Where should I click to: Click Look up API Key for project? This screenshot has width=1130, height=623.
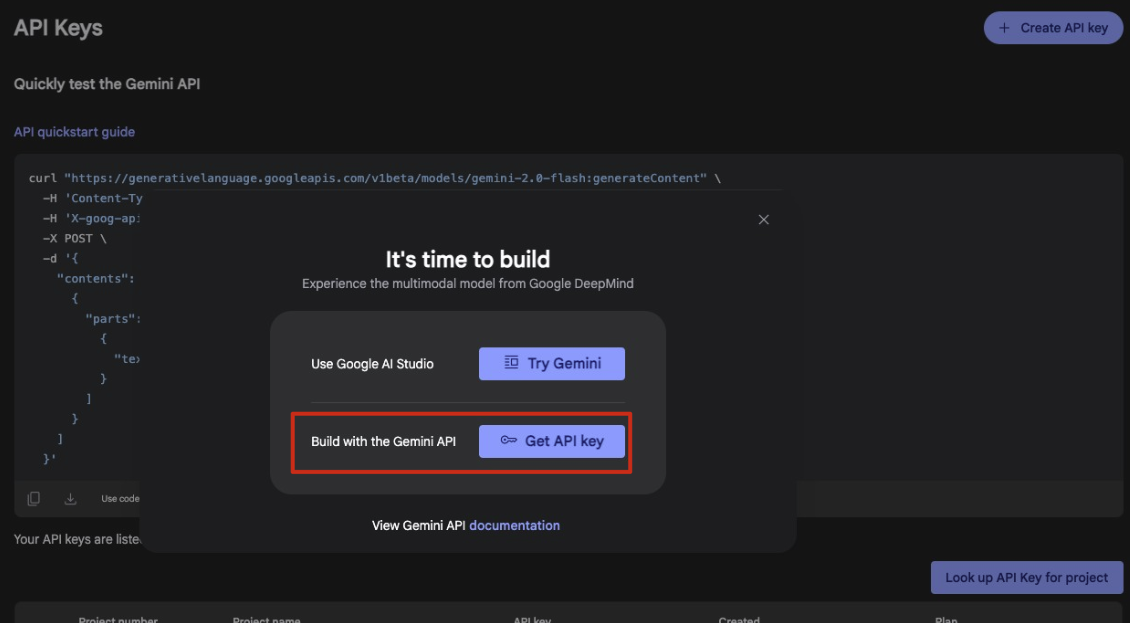1026,578
